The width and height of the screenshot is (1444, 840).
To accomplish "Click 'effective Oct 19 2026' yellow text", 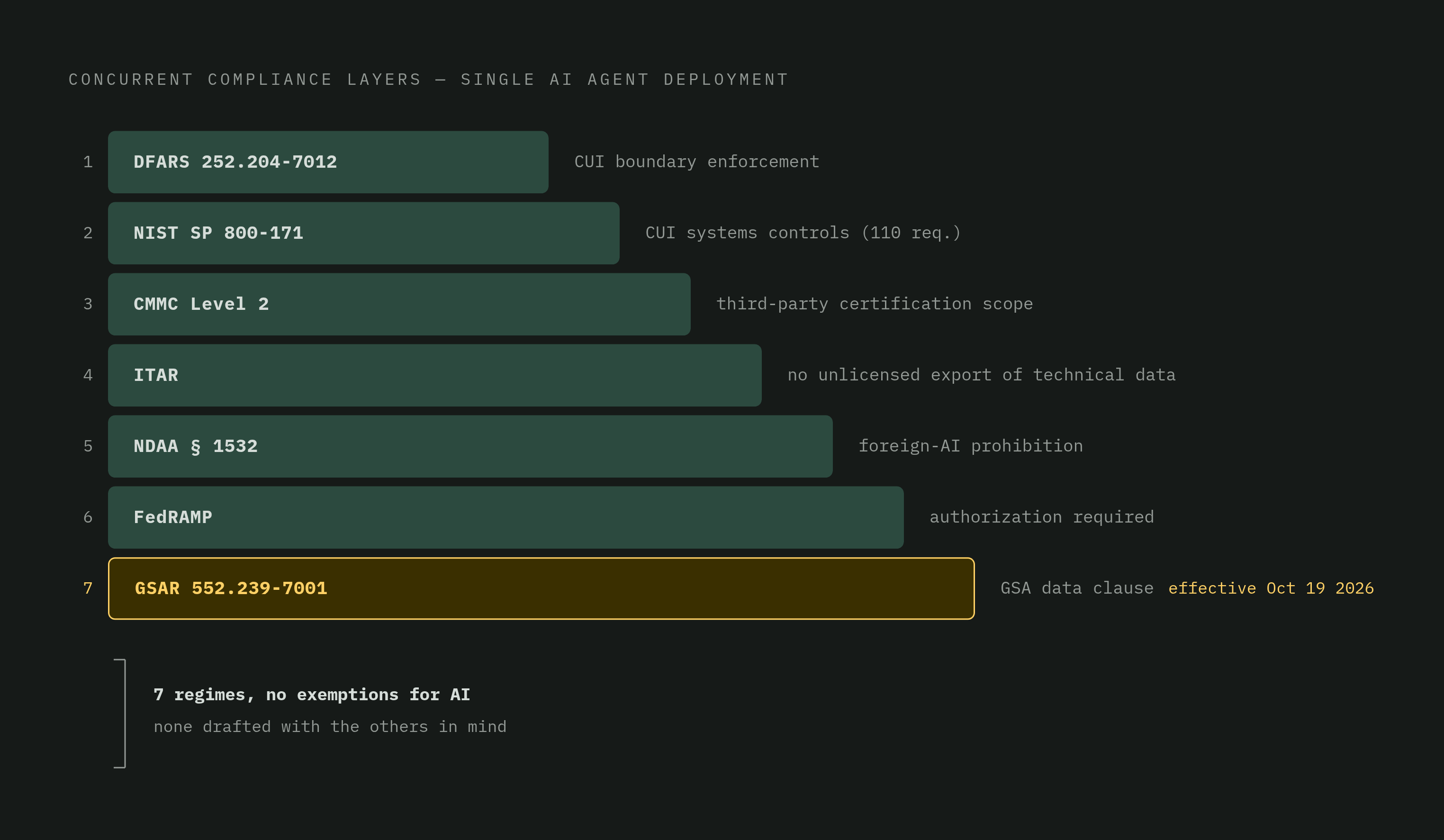I will point(1271,588).
